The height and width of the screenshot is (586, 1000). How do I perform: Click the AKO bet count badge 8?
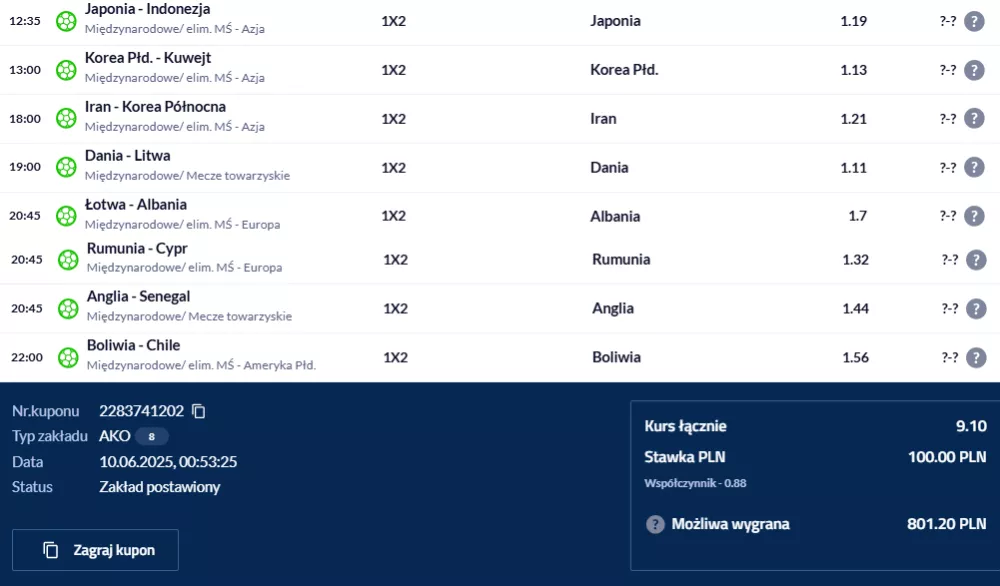[151, 437]
